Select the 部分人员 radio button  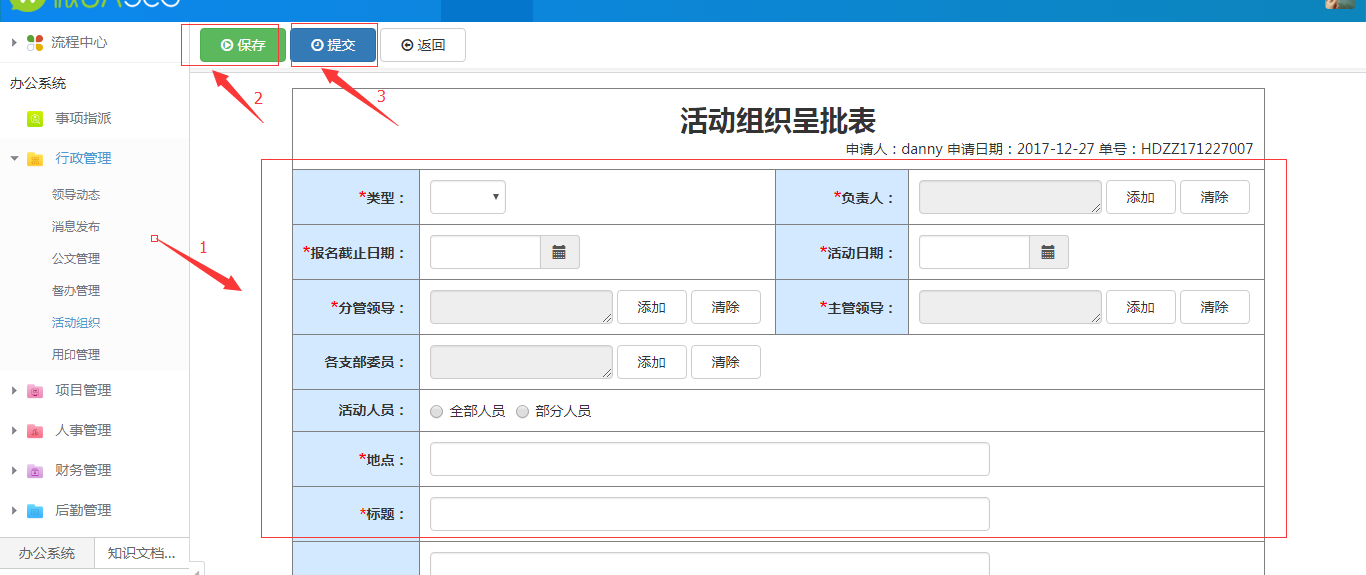tap(522, 411)
